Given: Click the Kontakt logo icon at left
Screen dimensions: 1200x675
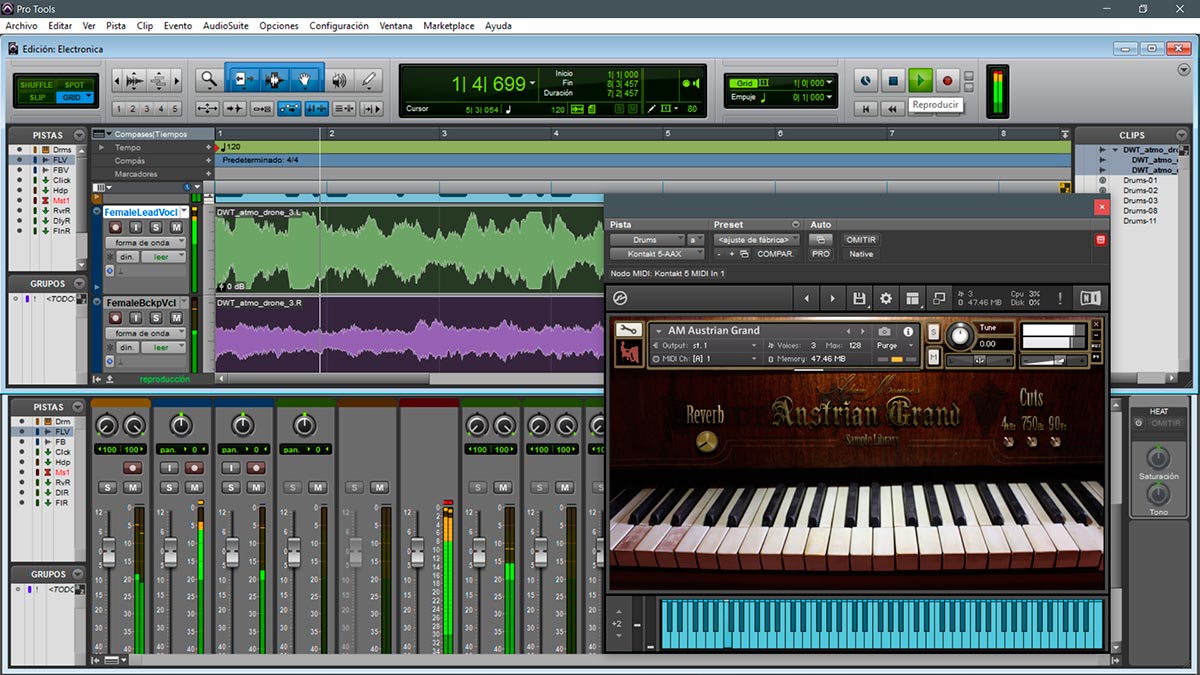Looking at the screenshot, I should click(x=620, y=298).
